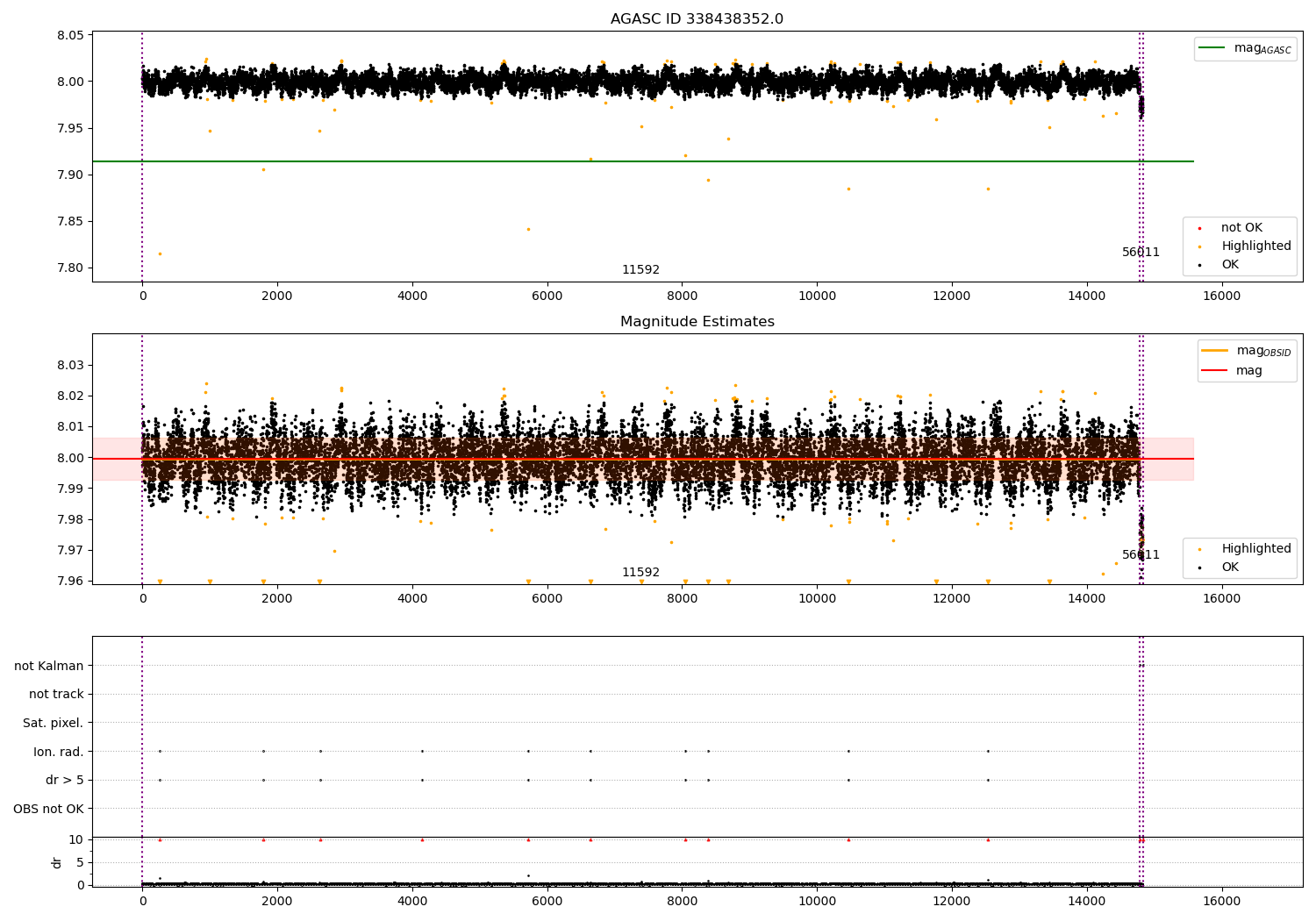The image size is (1316, 921).
Task: Select 'Highlighted' in the top plot legend
Action: [x=1255, y=246]
